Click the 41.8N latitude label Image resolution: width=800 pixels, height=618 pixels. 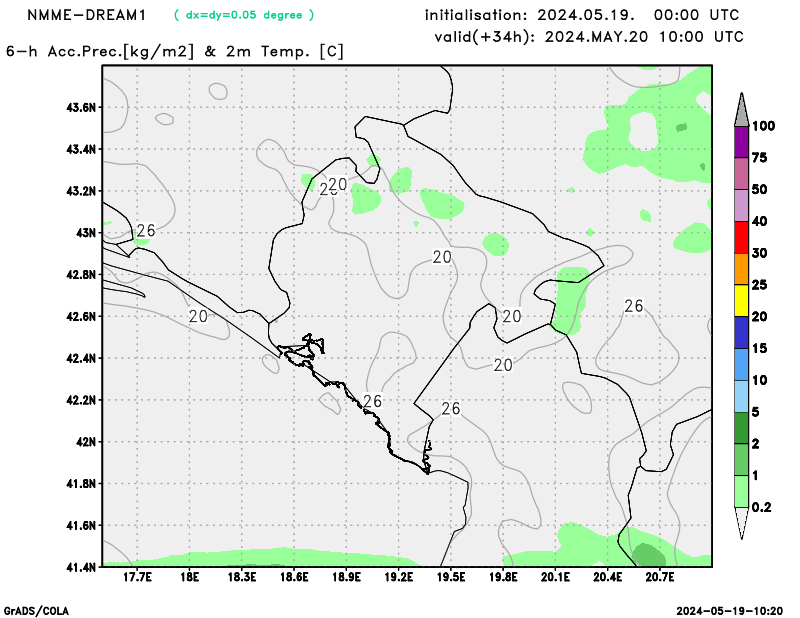[x=81, y=483]
